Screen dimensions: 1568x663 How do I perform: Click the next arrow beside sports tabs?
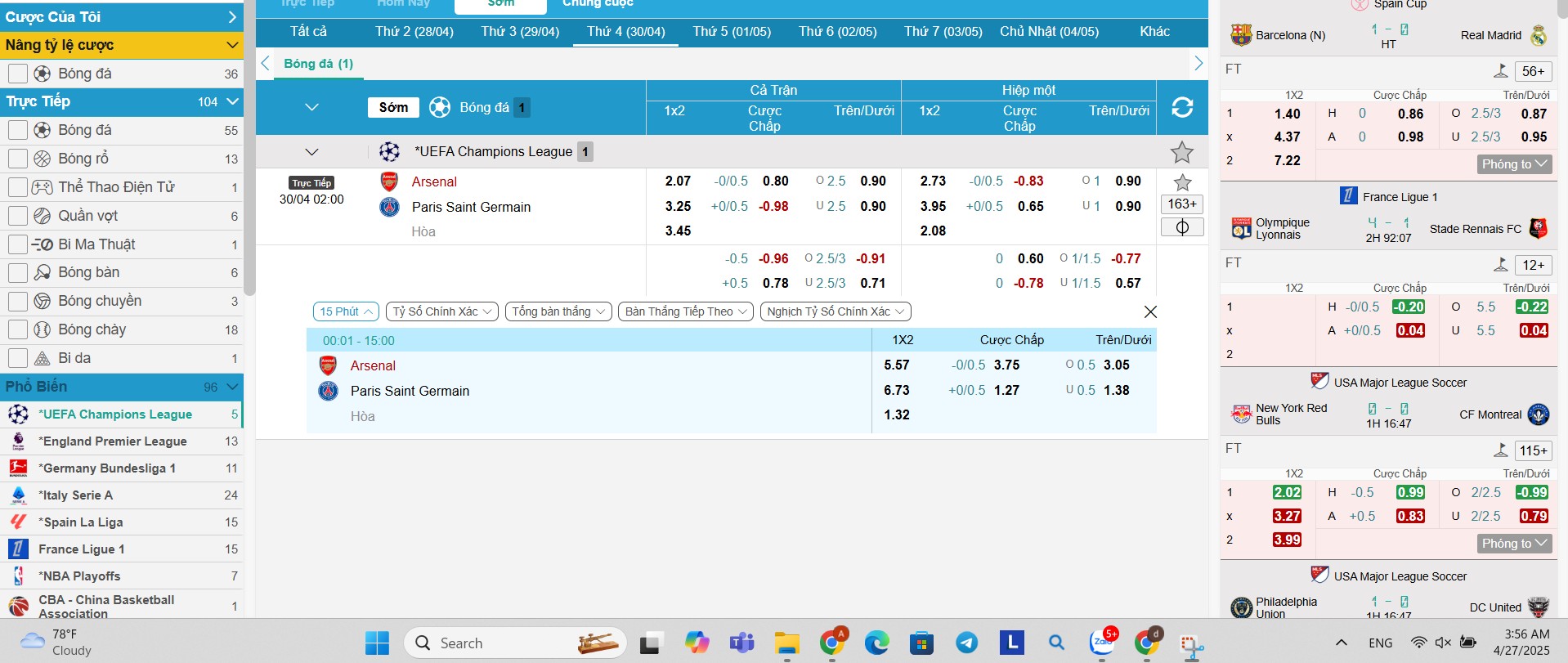click(x=1198, y=64)
